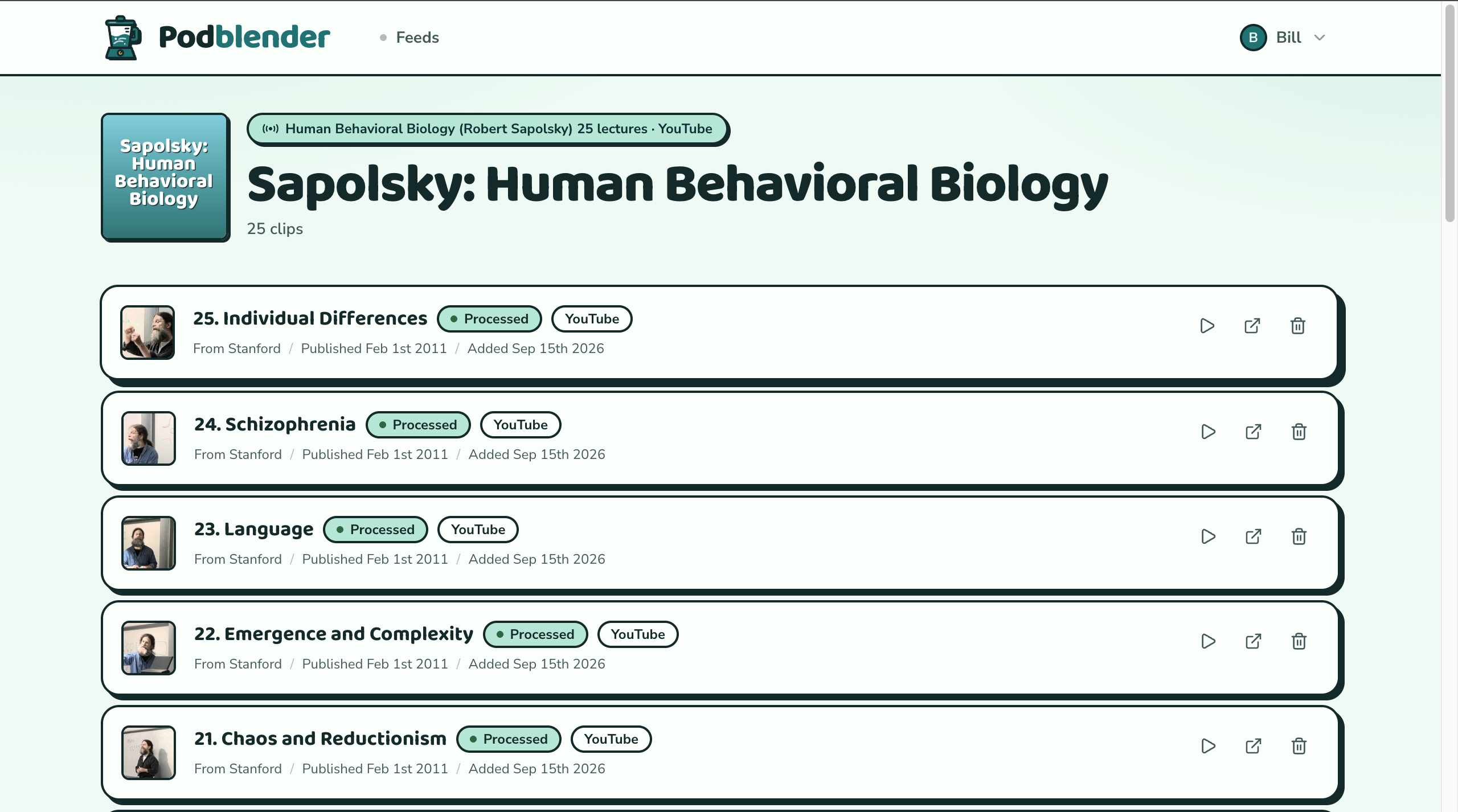Click Processed badge on Emergence and Complexity
1458x812 pixels.
click(x=535, y=634)
